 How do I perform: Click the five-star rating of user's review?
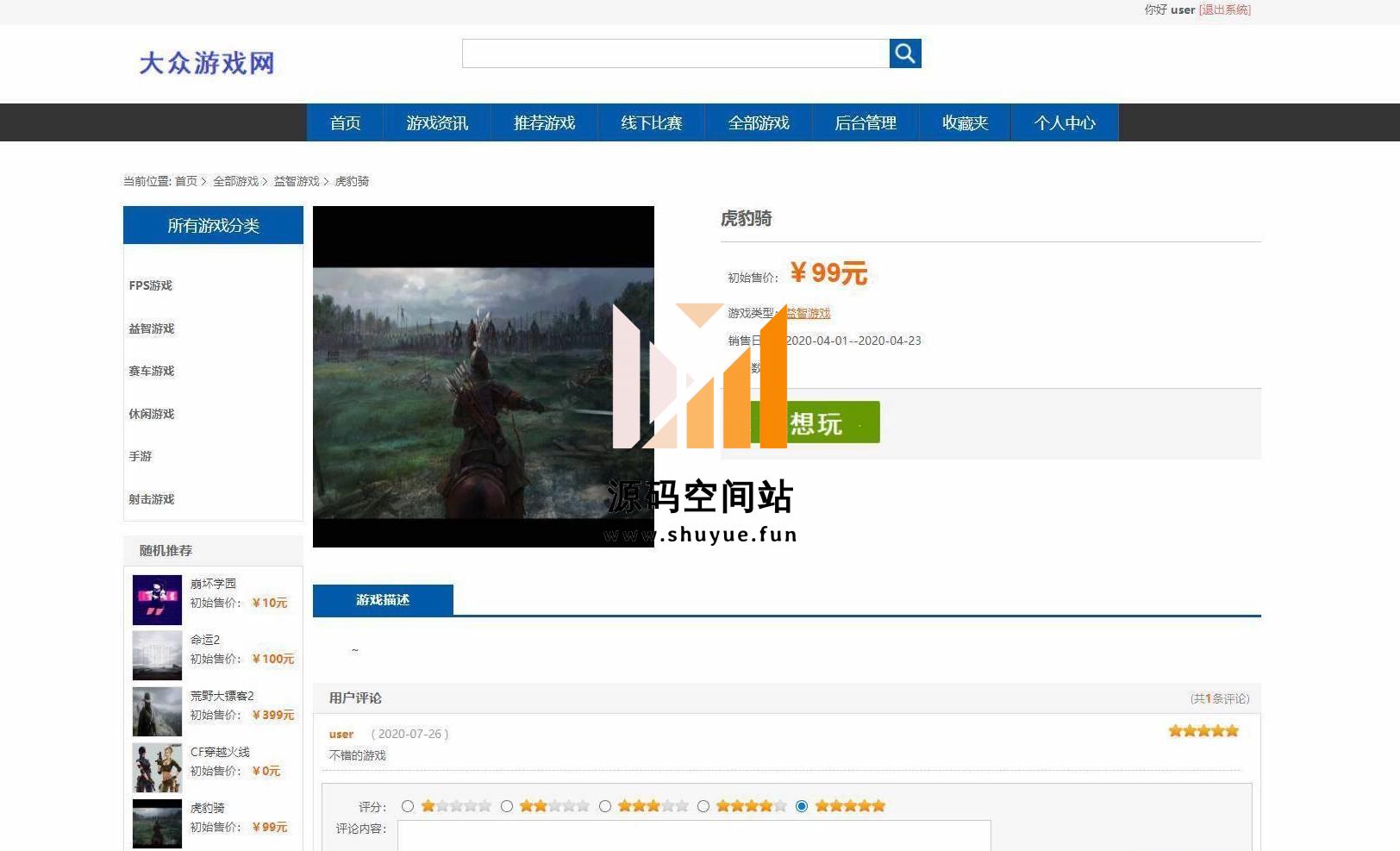click(x=1203, y=731)
